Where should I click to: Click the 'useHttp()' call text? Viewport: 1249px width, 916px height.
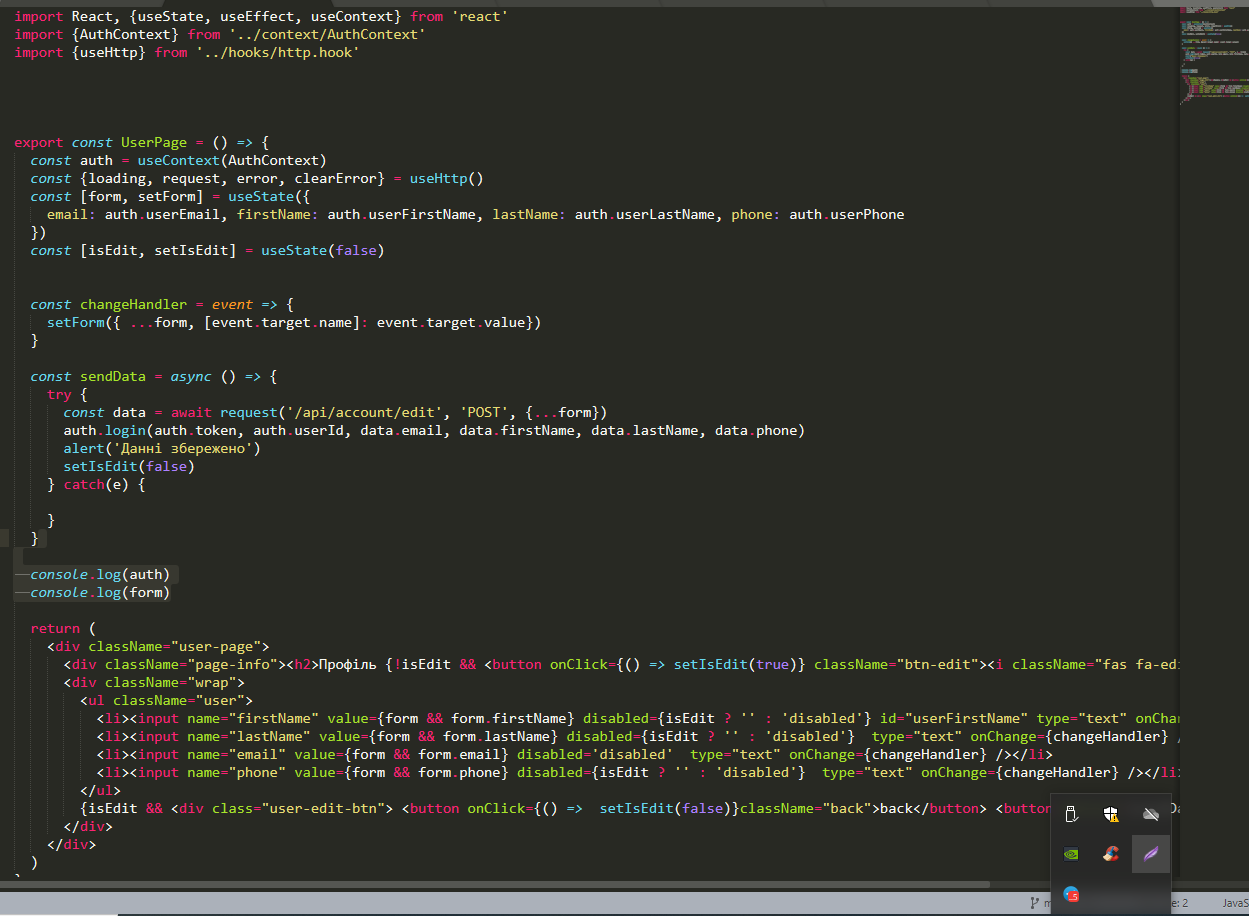(x=446, y=178)
